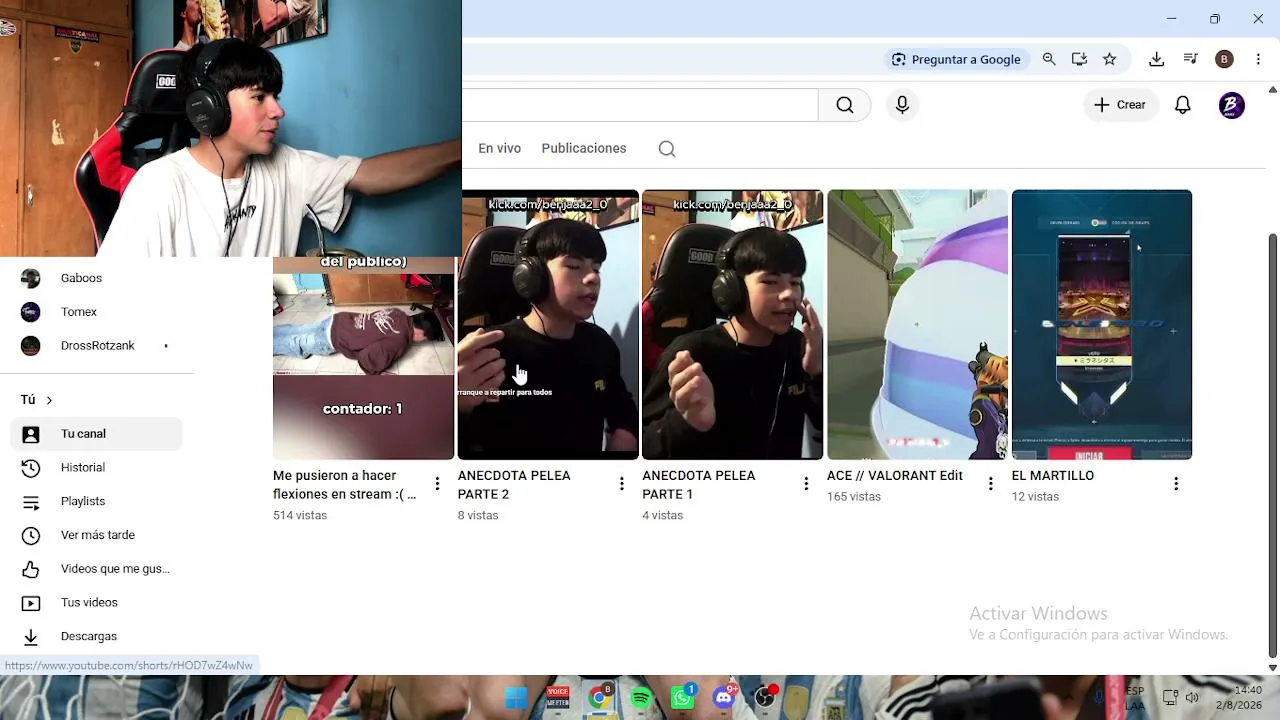Click the Descargas download arrow icon

(x=31, y=637)
